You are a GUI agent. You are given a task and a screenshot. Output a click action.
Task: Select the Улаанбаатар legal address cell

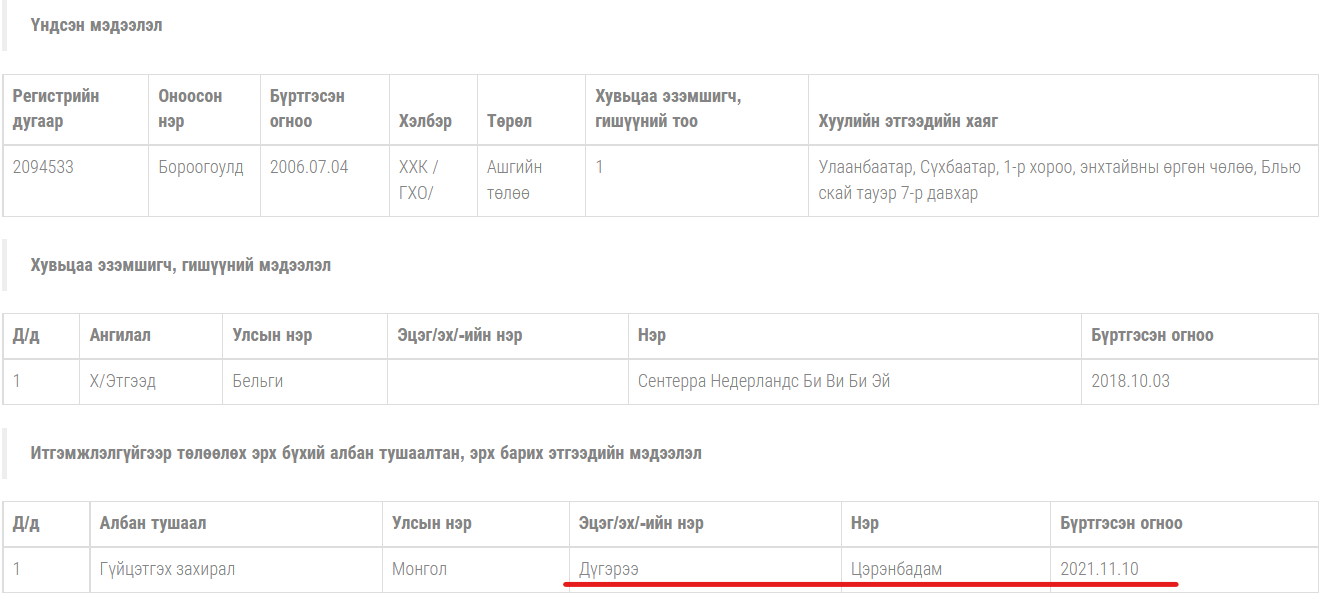(x=1059, y=180)
